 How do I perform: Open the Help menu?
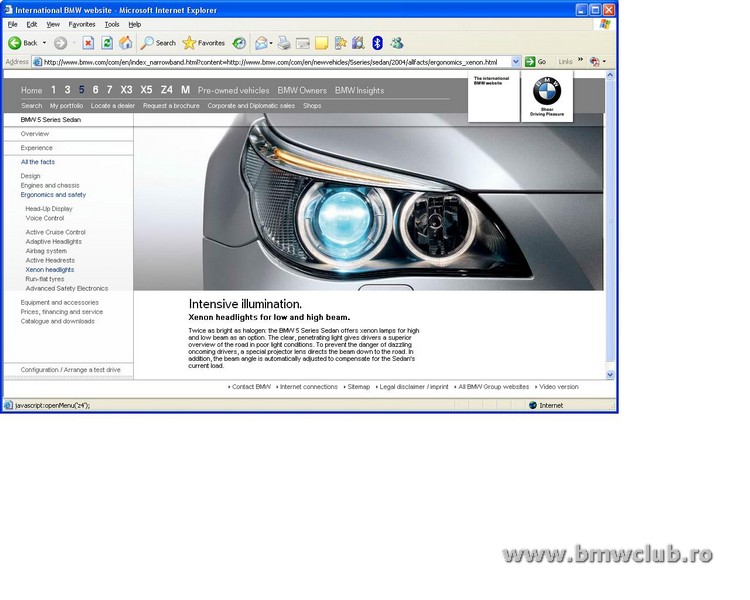[134, 24]
